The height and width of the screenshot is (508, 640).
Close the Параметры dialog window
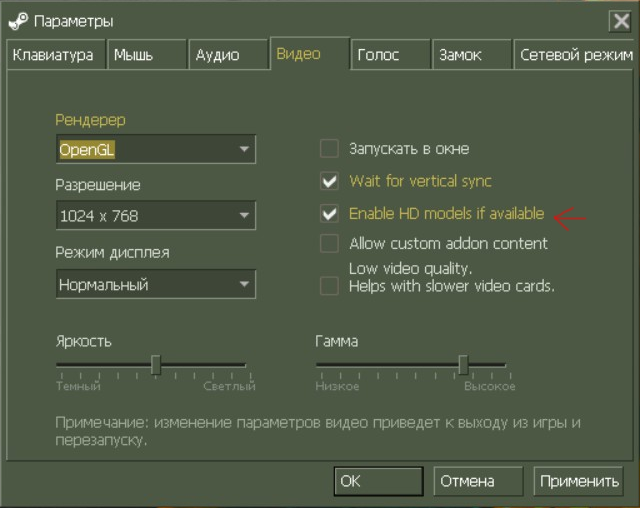[619, 20]
